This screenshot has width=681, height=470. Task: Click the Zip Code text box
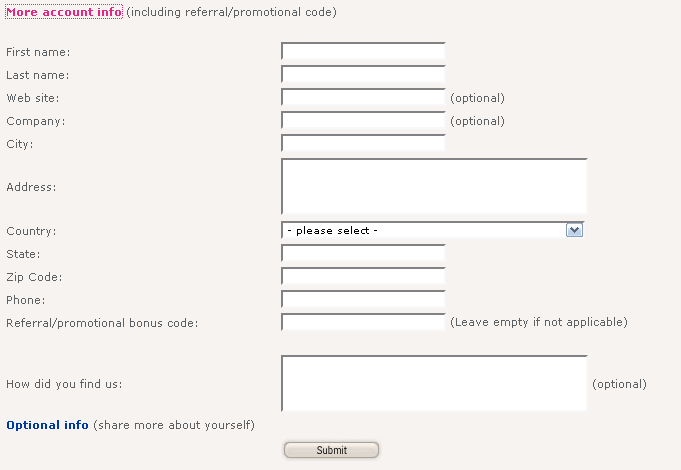(363, 276)
